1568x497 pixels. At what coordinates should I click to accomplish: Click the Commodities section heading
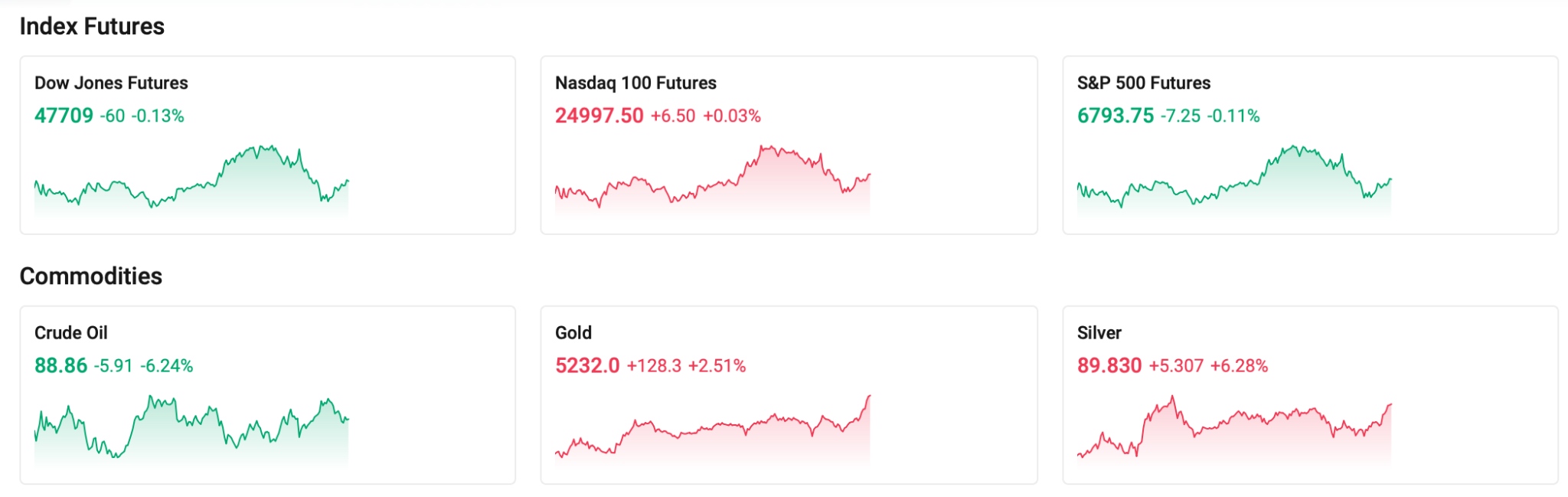pos(92,276)
